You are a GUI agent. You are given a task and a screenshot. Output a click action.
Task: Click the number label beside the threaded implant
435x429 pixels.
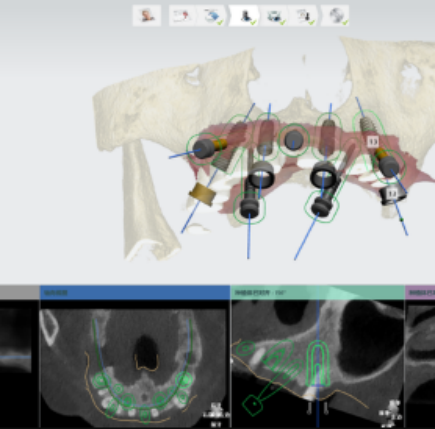click(373, 141)
